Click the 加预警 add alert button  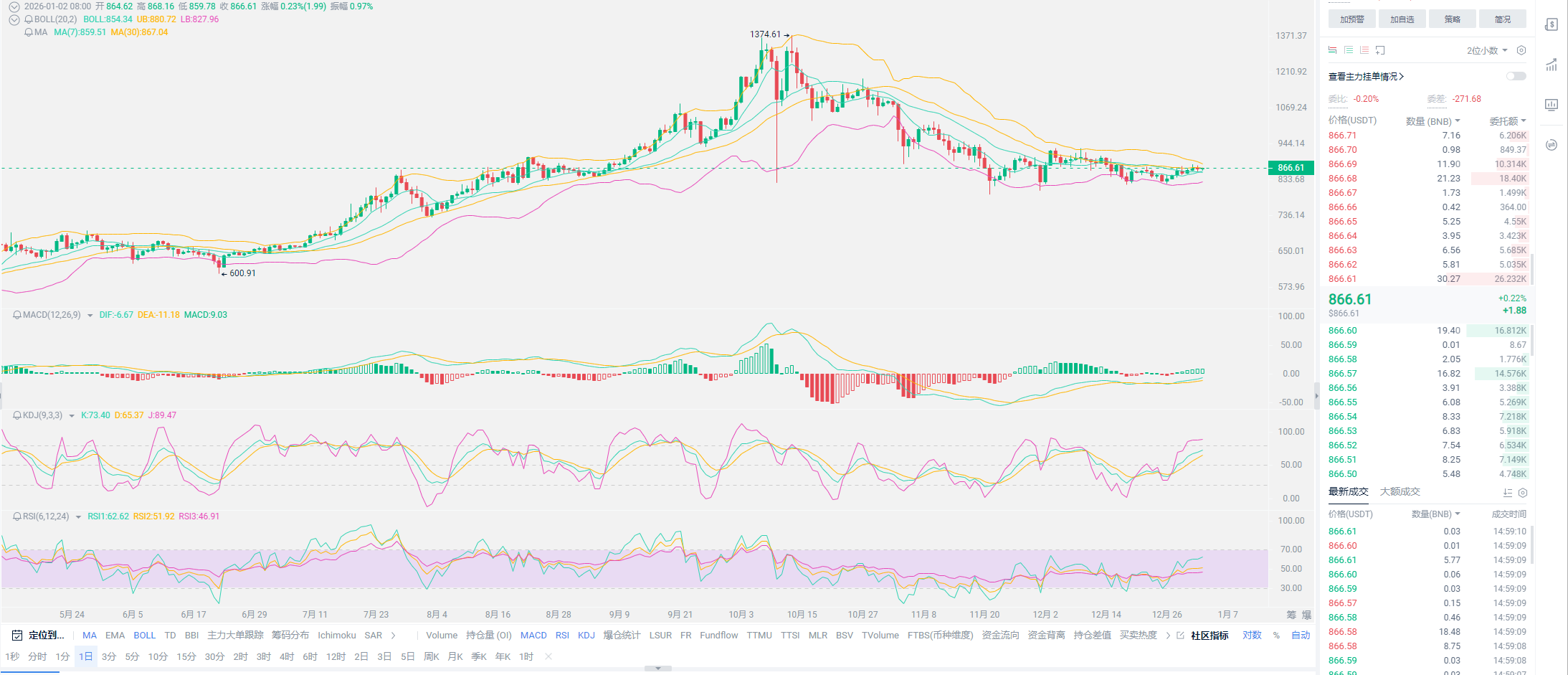(1351, 19)
